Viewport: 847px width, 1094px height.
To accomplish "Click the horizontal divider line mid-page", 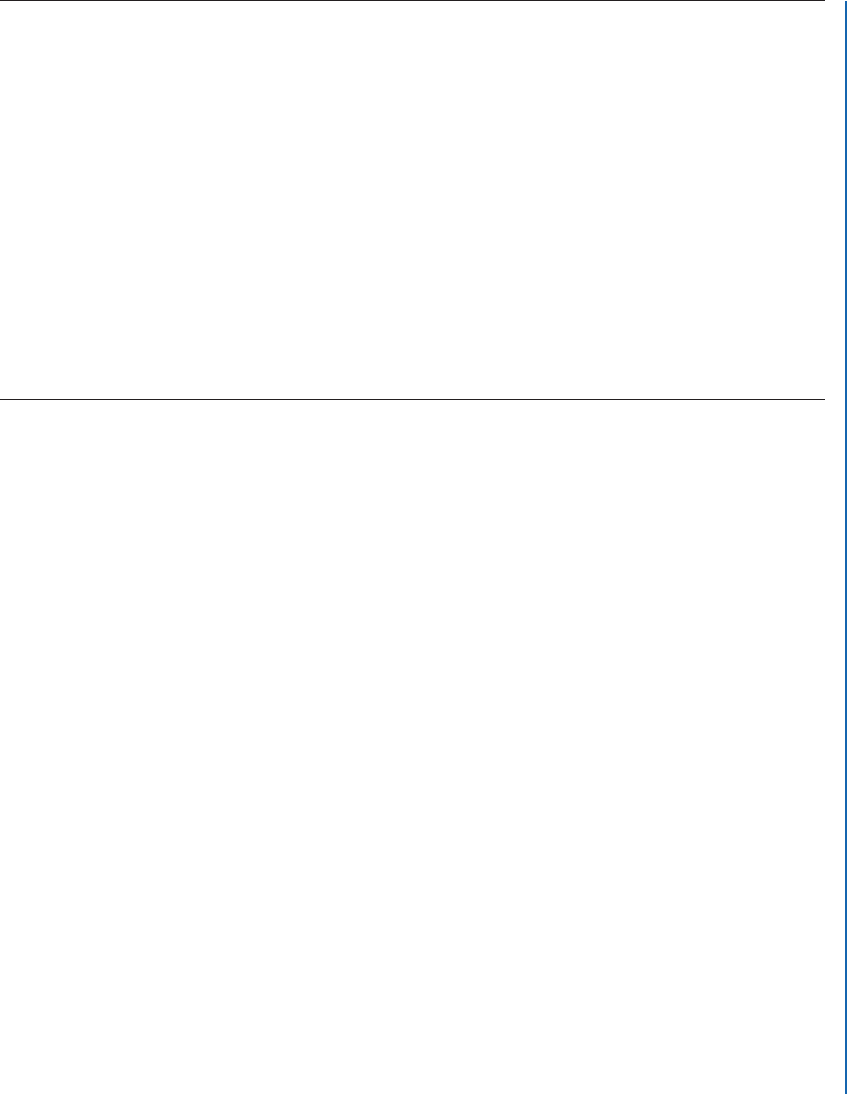I will pyautogui.click(x=412, y=399).
